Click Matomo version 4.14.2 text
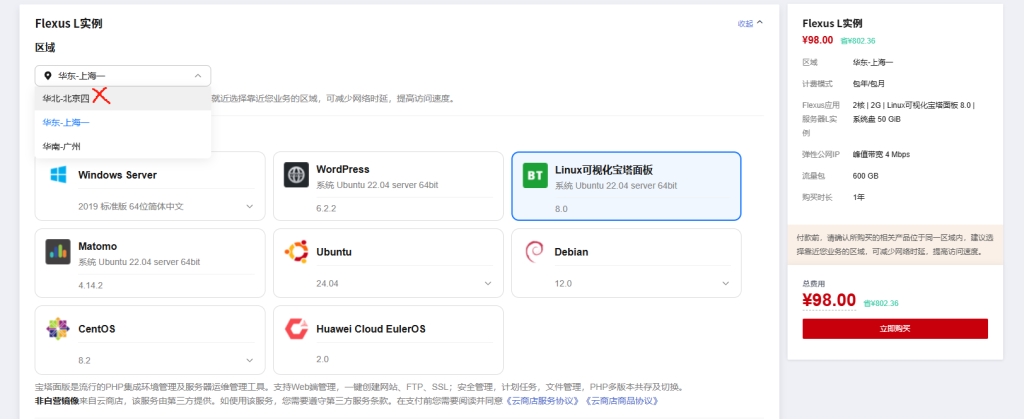Image resolution: width=1024 pixels, height=419 pixels. click(90, 286)
